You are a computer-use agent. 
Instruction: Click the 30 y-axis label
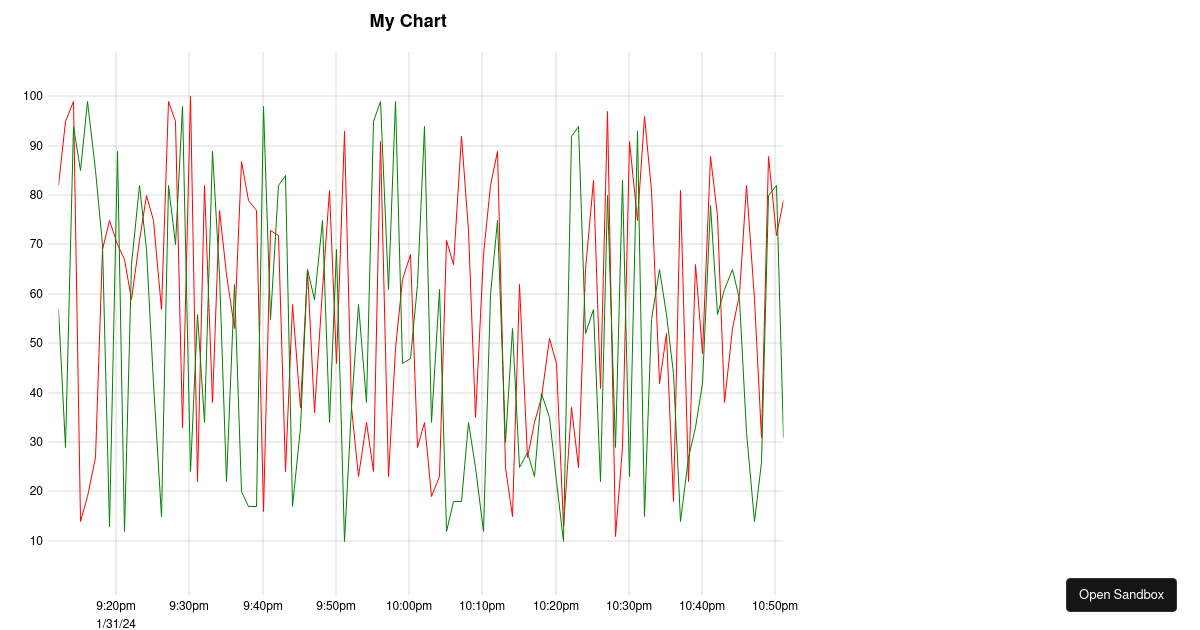tap(37, 442)
